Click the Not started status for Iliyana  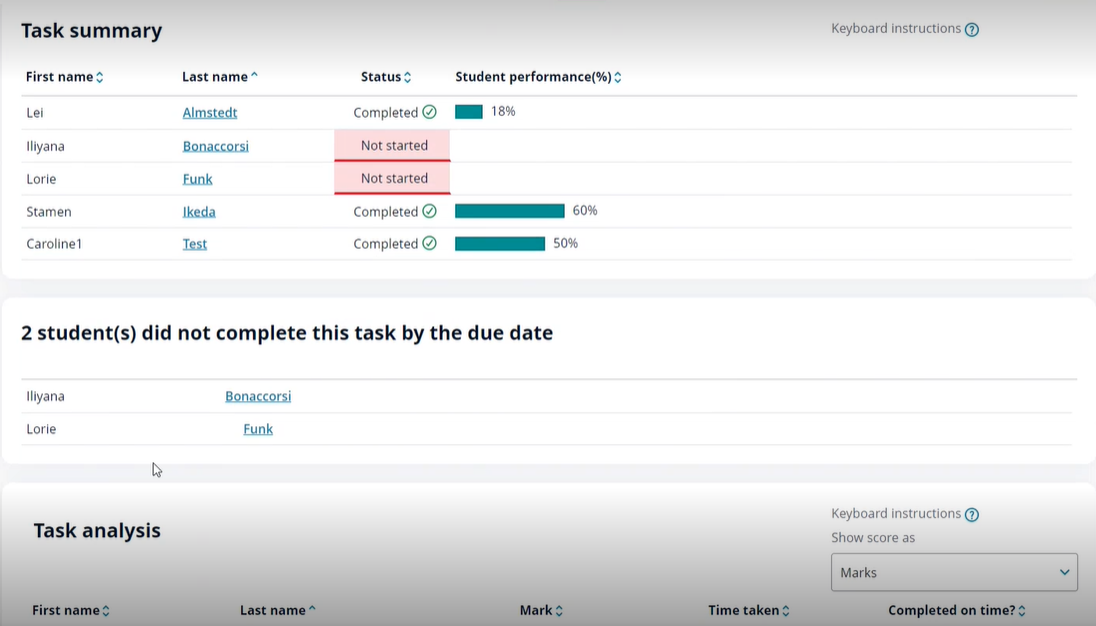(392, 145)
